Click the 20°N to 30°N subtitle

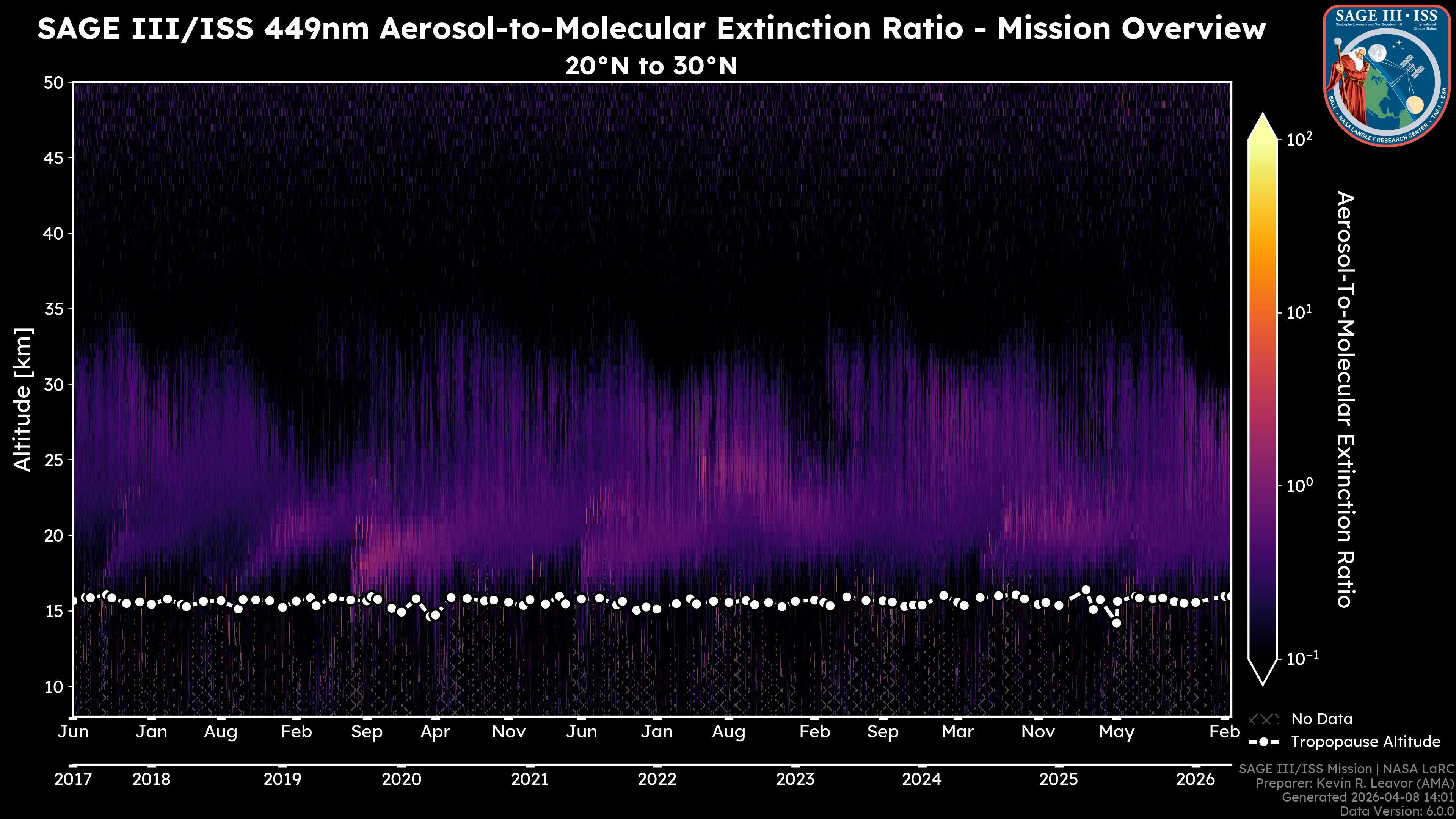651,66
